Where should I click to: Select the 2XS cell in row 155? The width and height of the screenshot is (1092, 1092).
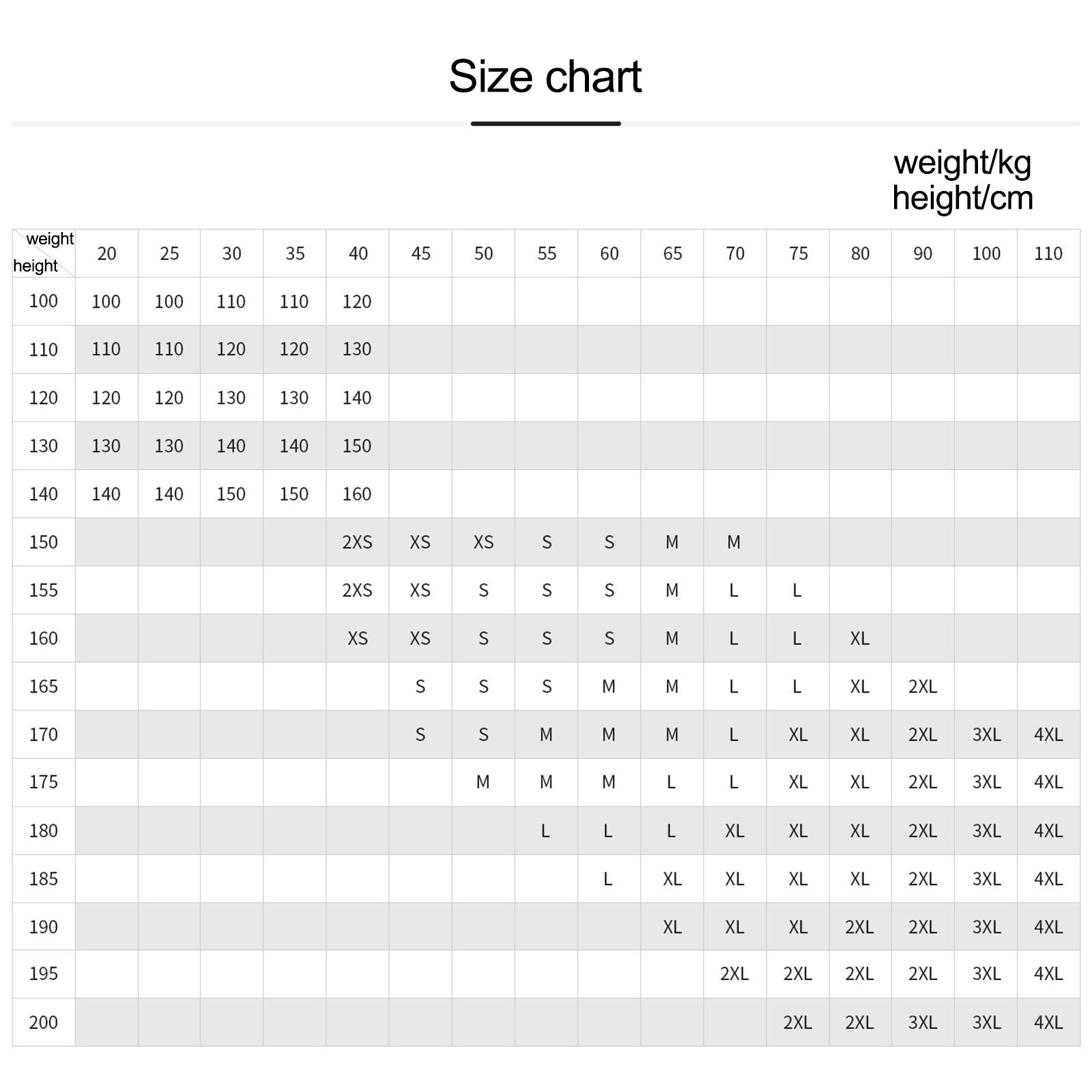tap(358, 590)
